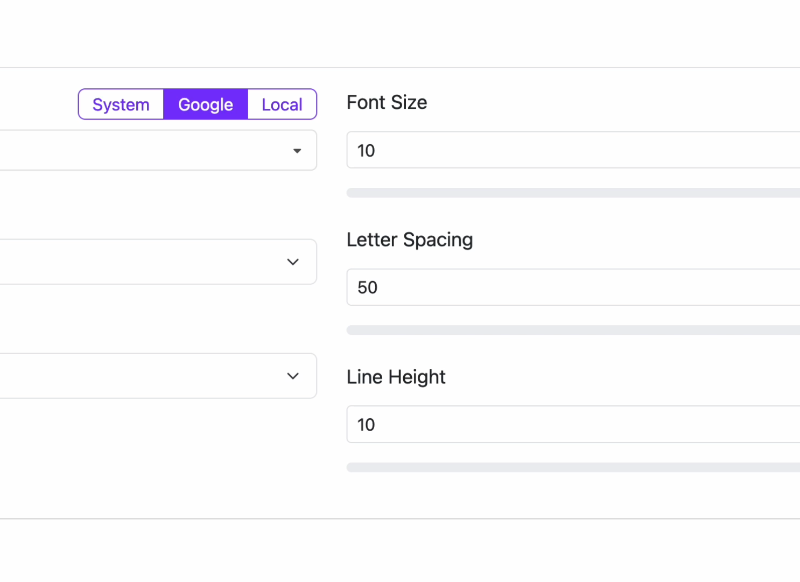Click the chevron icon beside Letter Spacing
800x582 pixels.
pyautogui.click(x=293, y=262)
